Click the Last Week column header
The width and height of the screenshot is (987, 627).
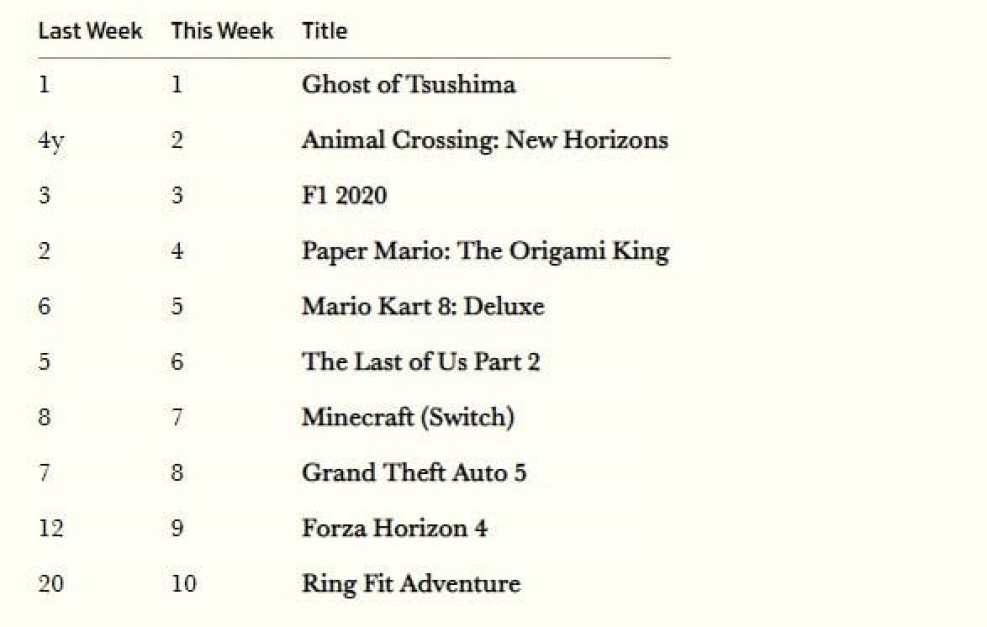[90, 31]
